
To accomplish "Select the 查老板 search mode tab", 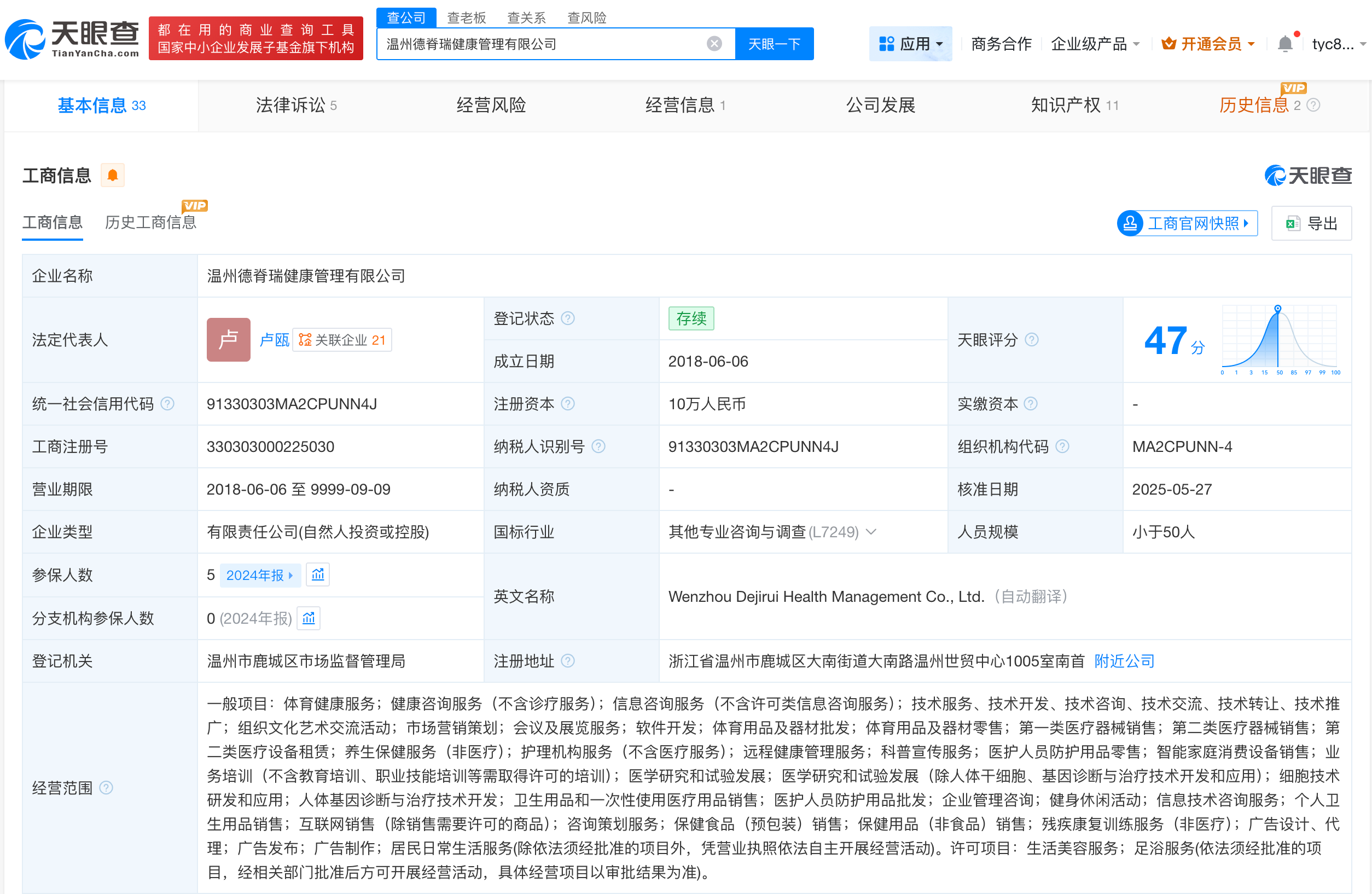I will (467, 18).
